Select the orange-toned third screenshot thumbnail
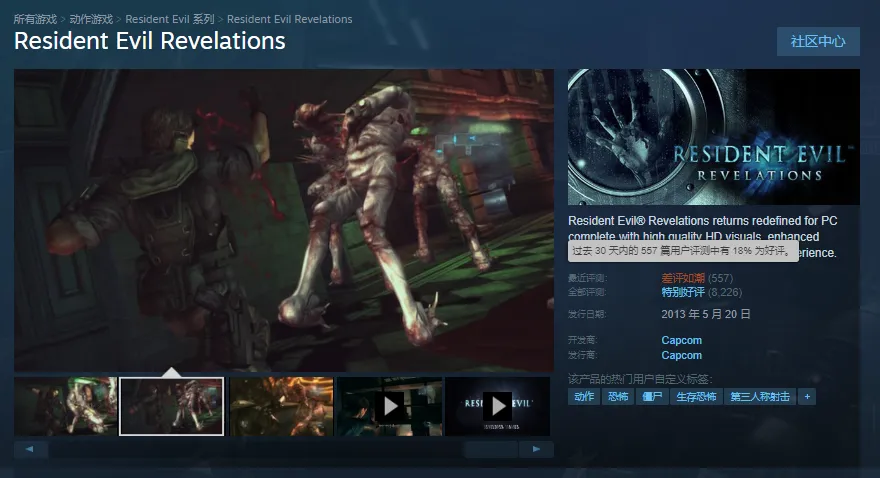 [281, 406]
